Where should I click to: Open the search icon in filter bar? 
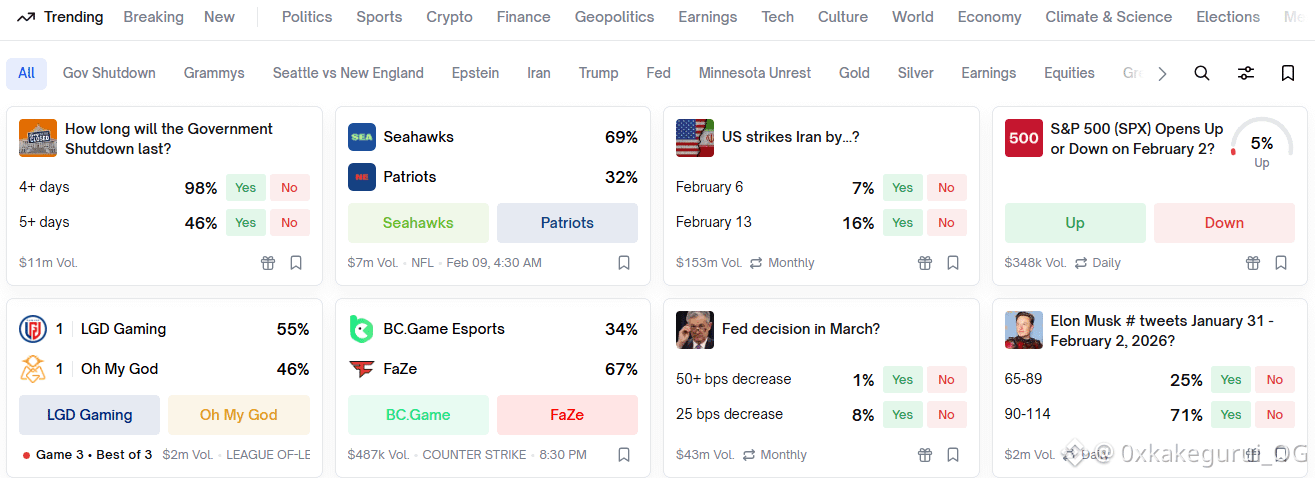click(x=1202, y=73)
